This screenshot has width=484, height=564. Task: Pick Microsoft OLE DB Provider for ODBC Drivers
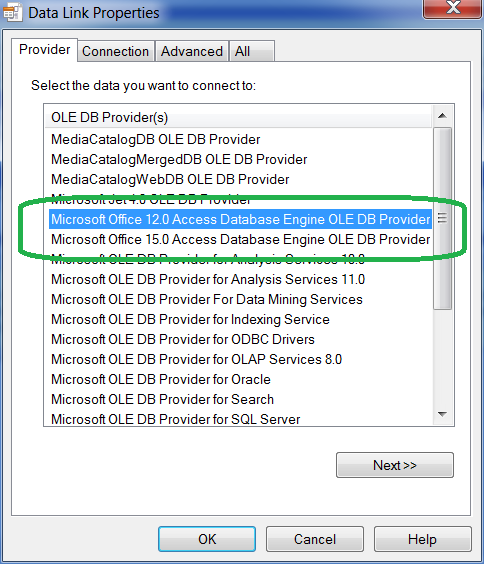(183, 340)
